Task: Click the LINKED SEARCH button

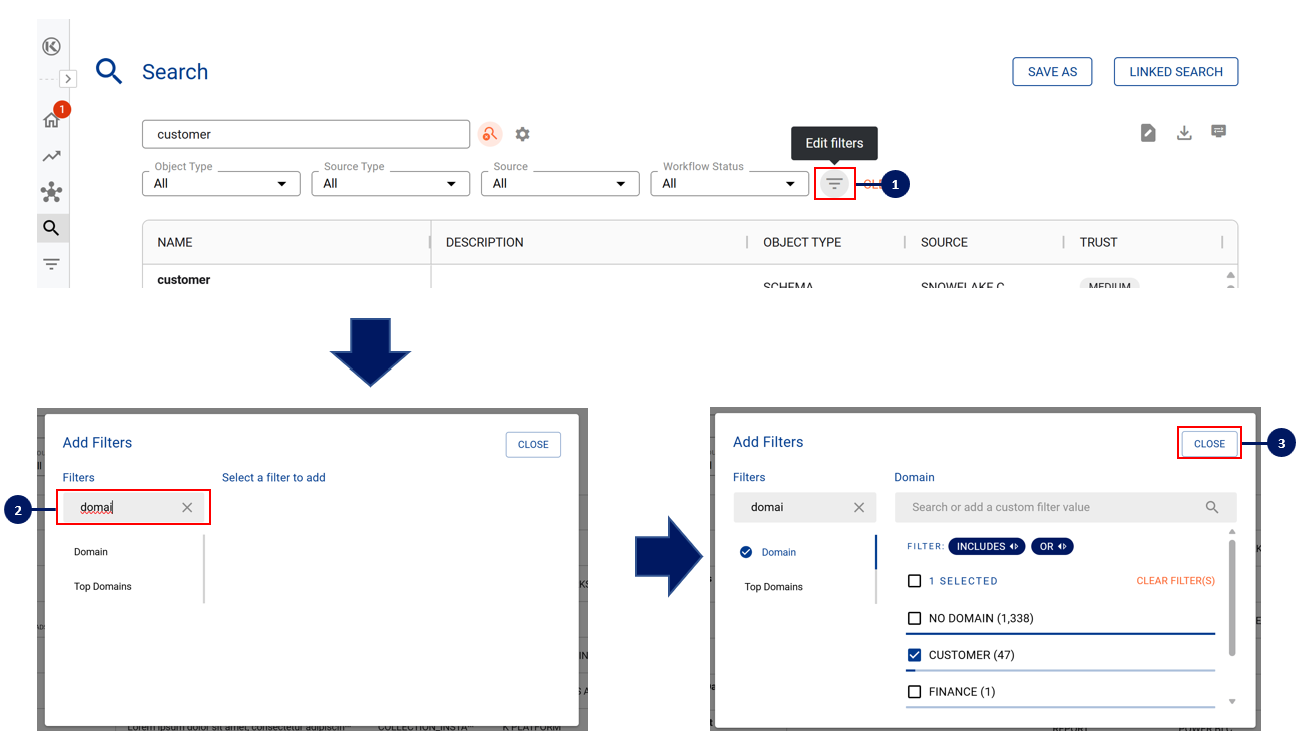Action: pyautogui.click(x=1175, y=72)
